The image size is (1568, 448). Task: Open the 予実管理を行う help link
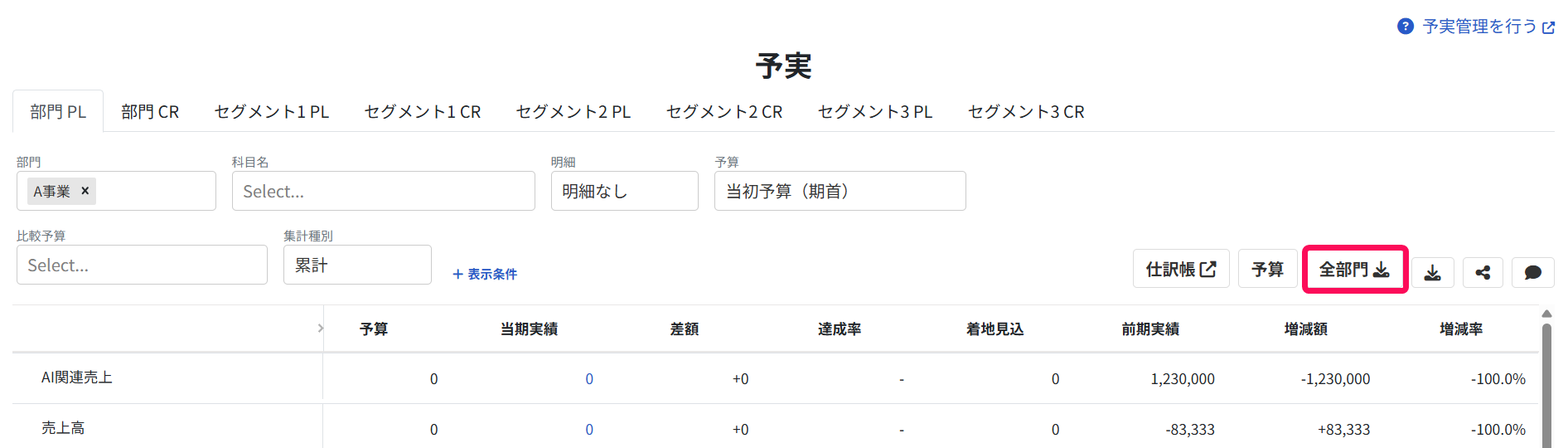point(1488,27)
